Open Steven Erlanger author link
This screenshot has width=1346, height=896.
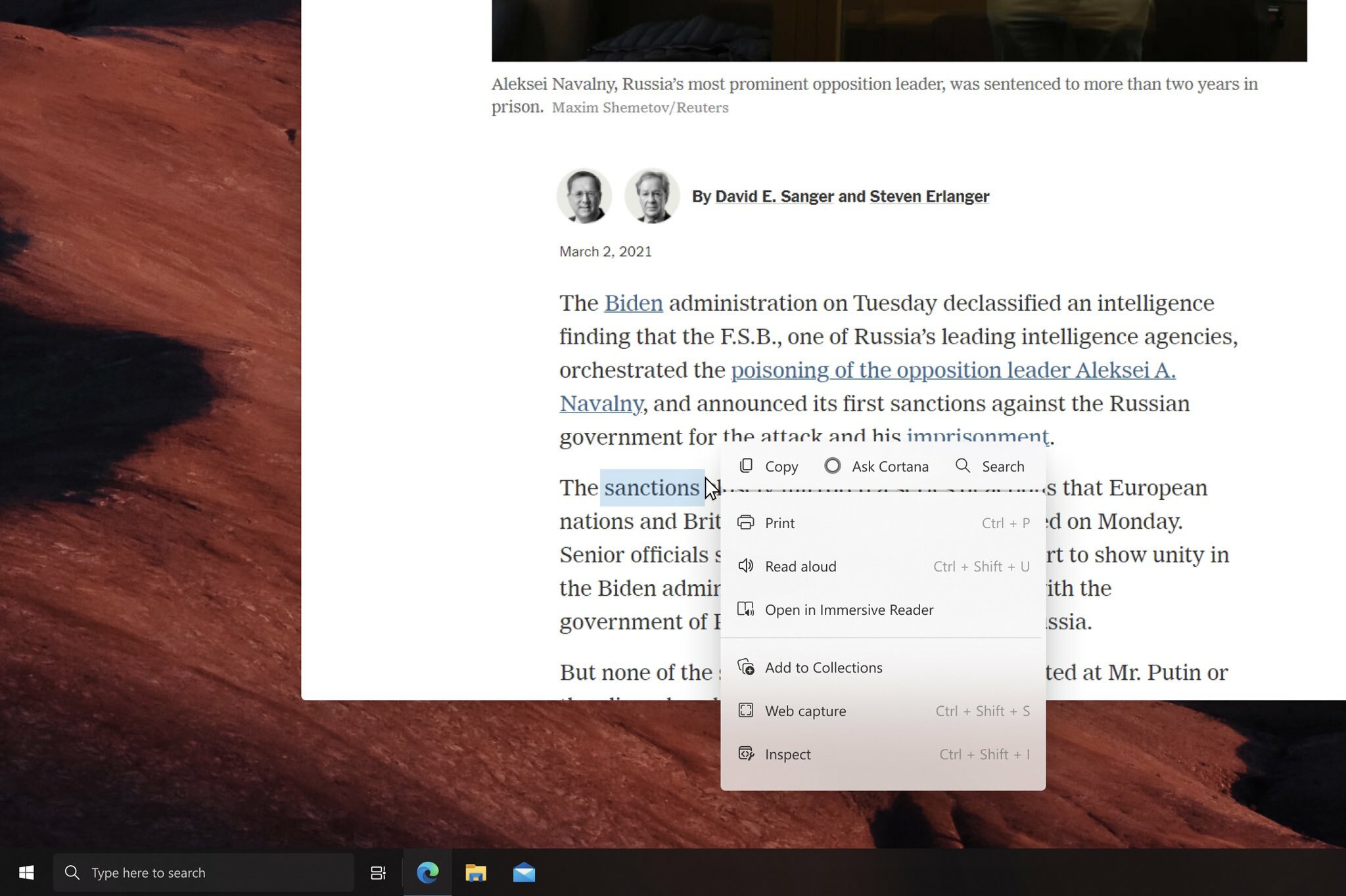pyautogui.click(x=929, y=196)
